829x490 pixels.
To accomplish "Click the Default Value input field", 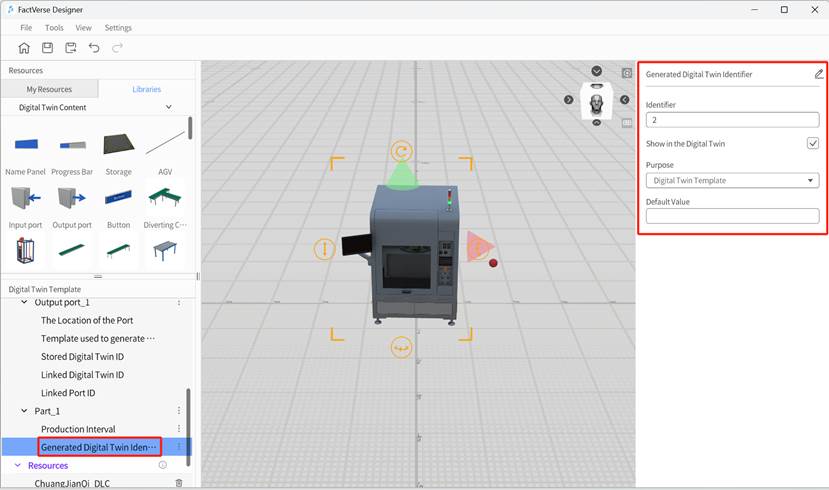I will pos(732,216).
